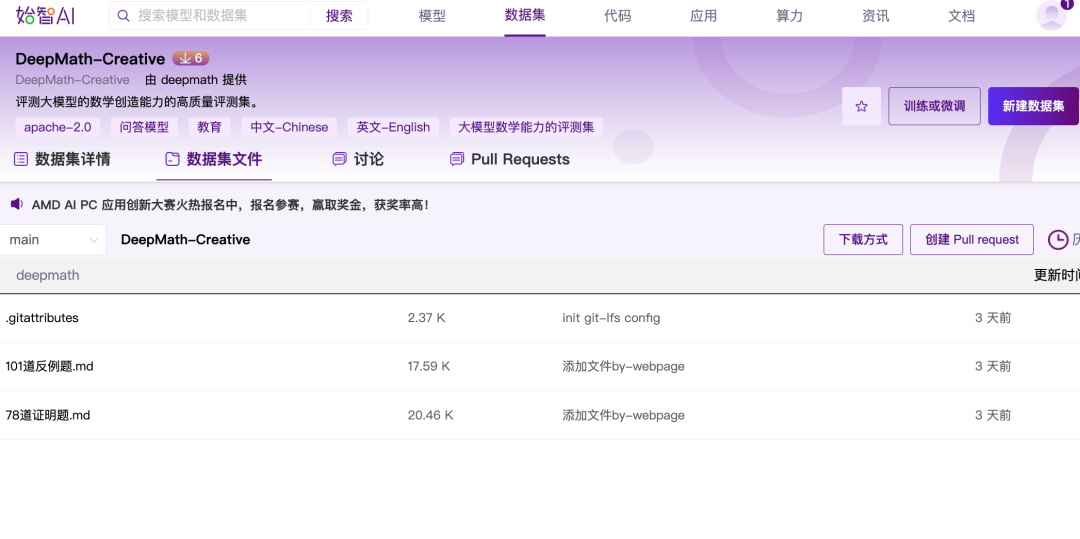
Task: Open the 算力 navigation menu
Action: click(789, 16)
